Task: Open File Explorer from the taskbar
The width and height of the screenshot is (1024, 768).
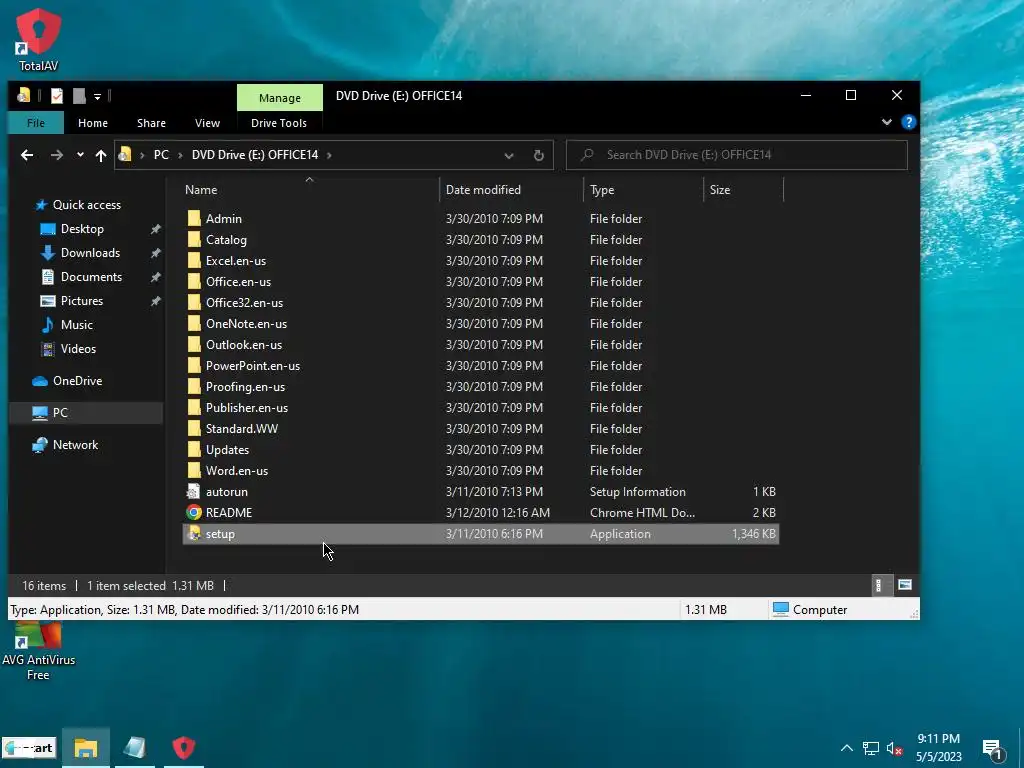Action: point(86,748)
